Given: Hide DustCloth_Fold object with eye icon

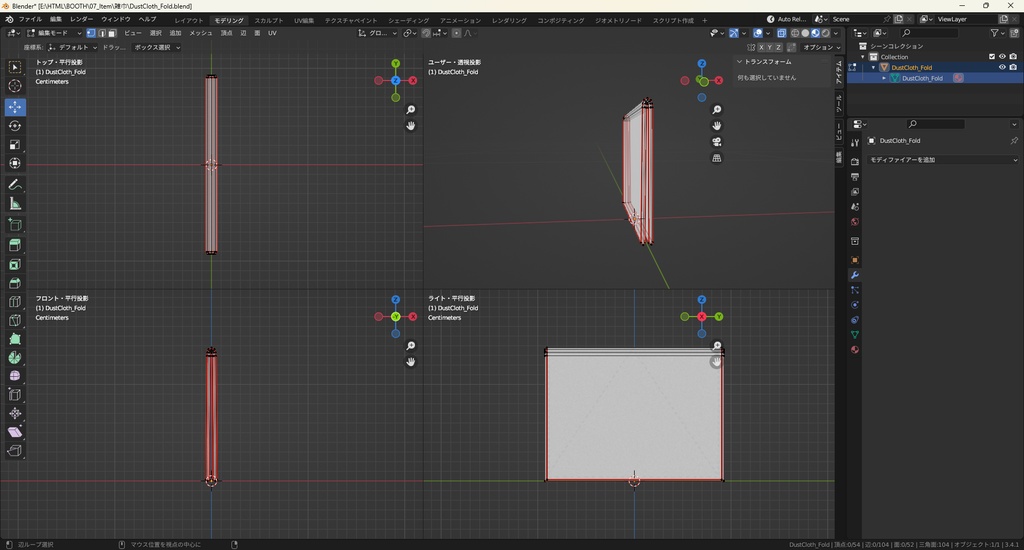Looking at the screenshot, I should [x=1002, y=68].
